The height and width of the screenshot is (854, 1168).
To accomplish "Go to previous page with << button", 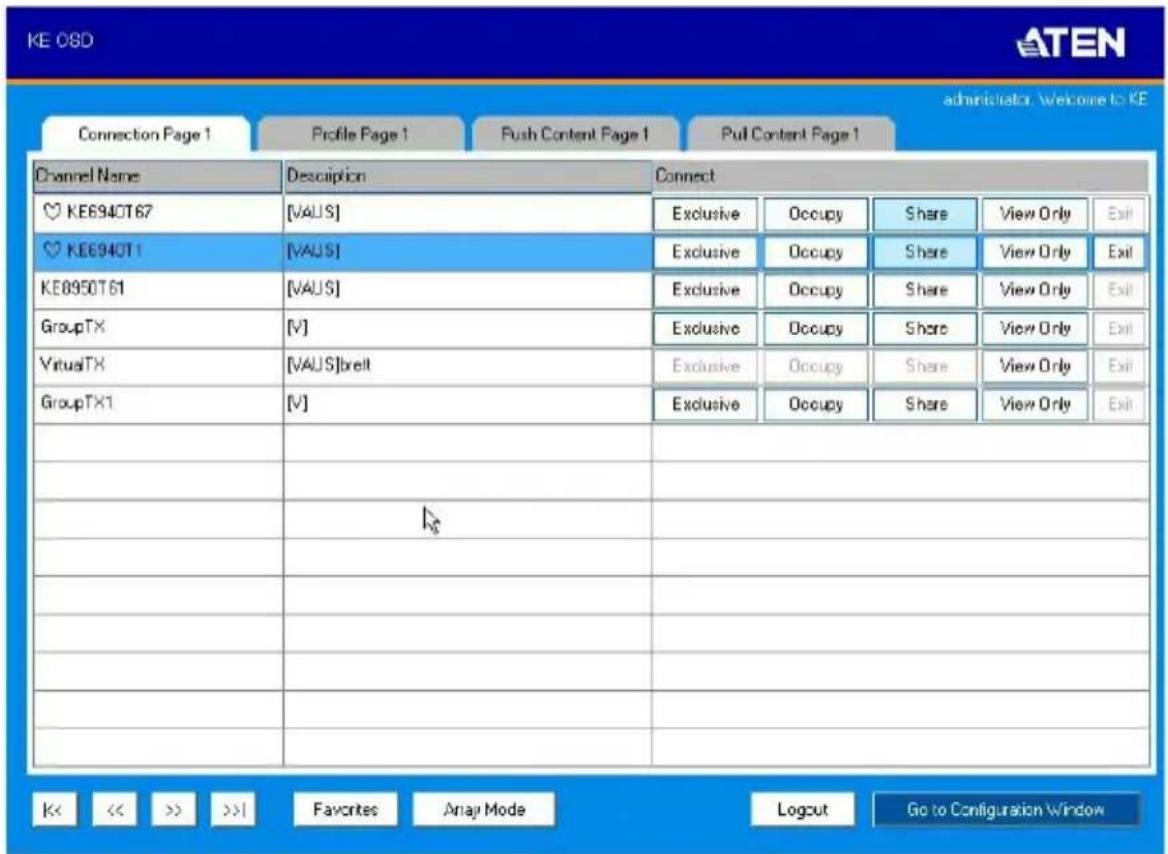I will click(x=114, y=810).
